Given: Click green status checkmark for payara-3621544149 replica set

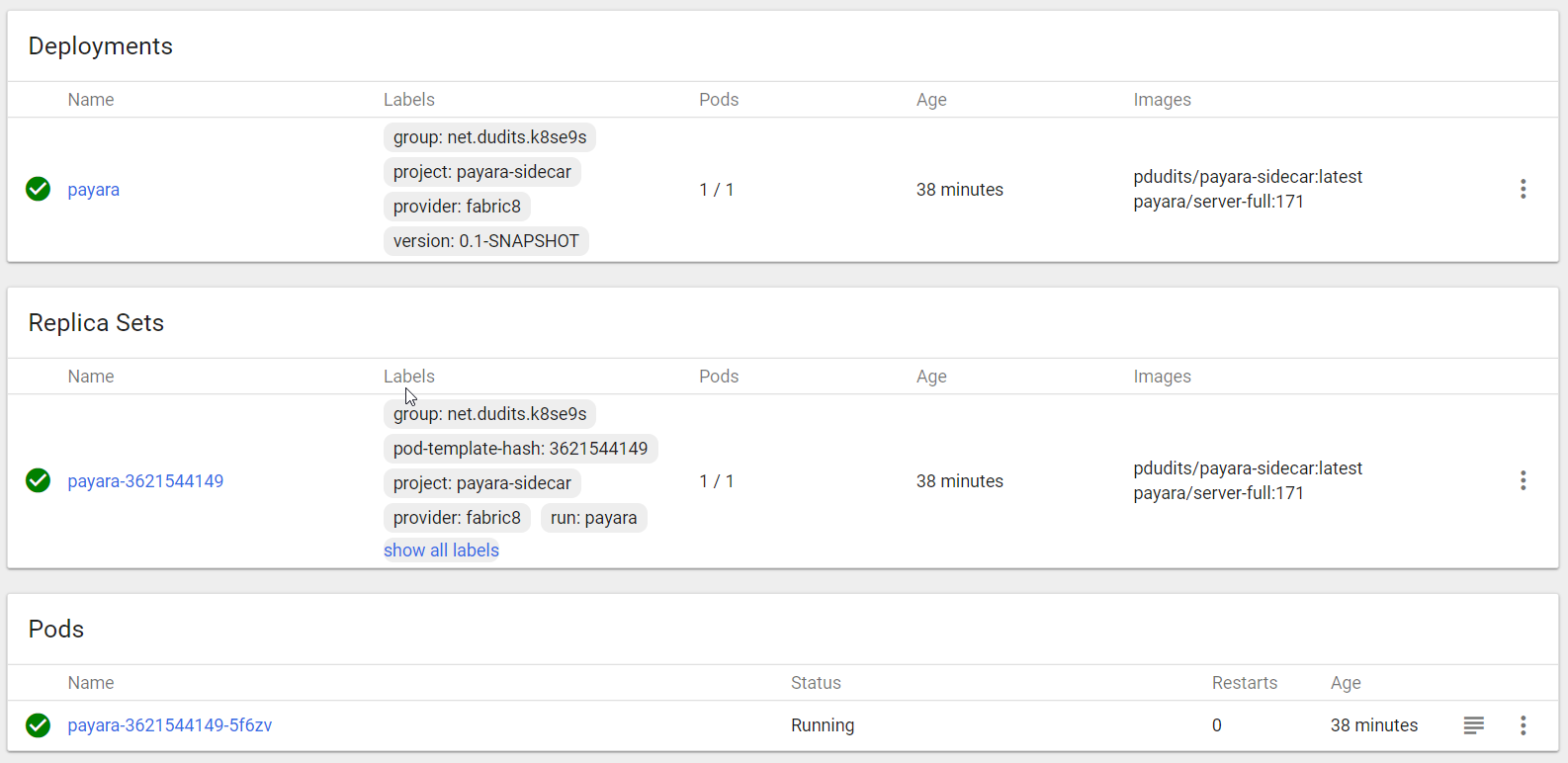Looking at the screenshot, I should [39, 480].
